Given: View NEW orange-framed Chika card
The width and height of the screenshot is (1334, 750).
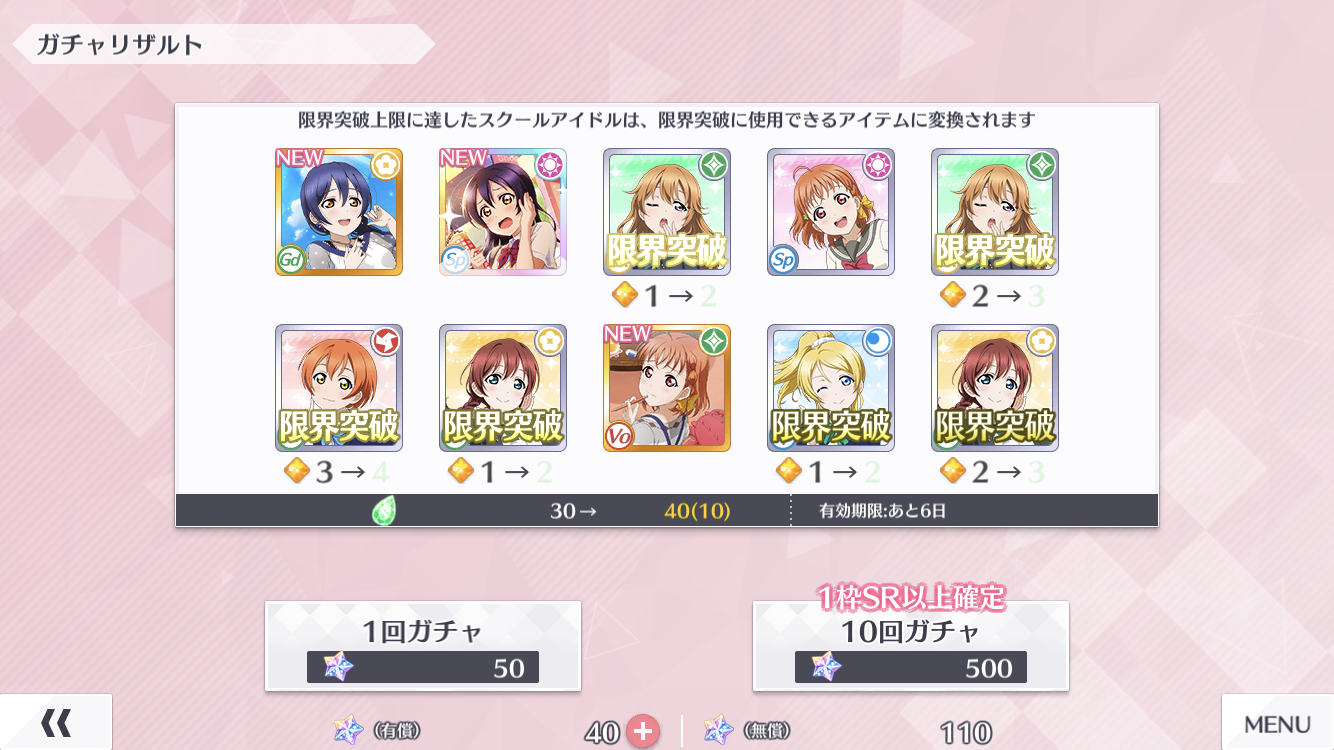Looking at the screenshot, I should [x=667, y=388].
